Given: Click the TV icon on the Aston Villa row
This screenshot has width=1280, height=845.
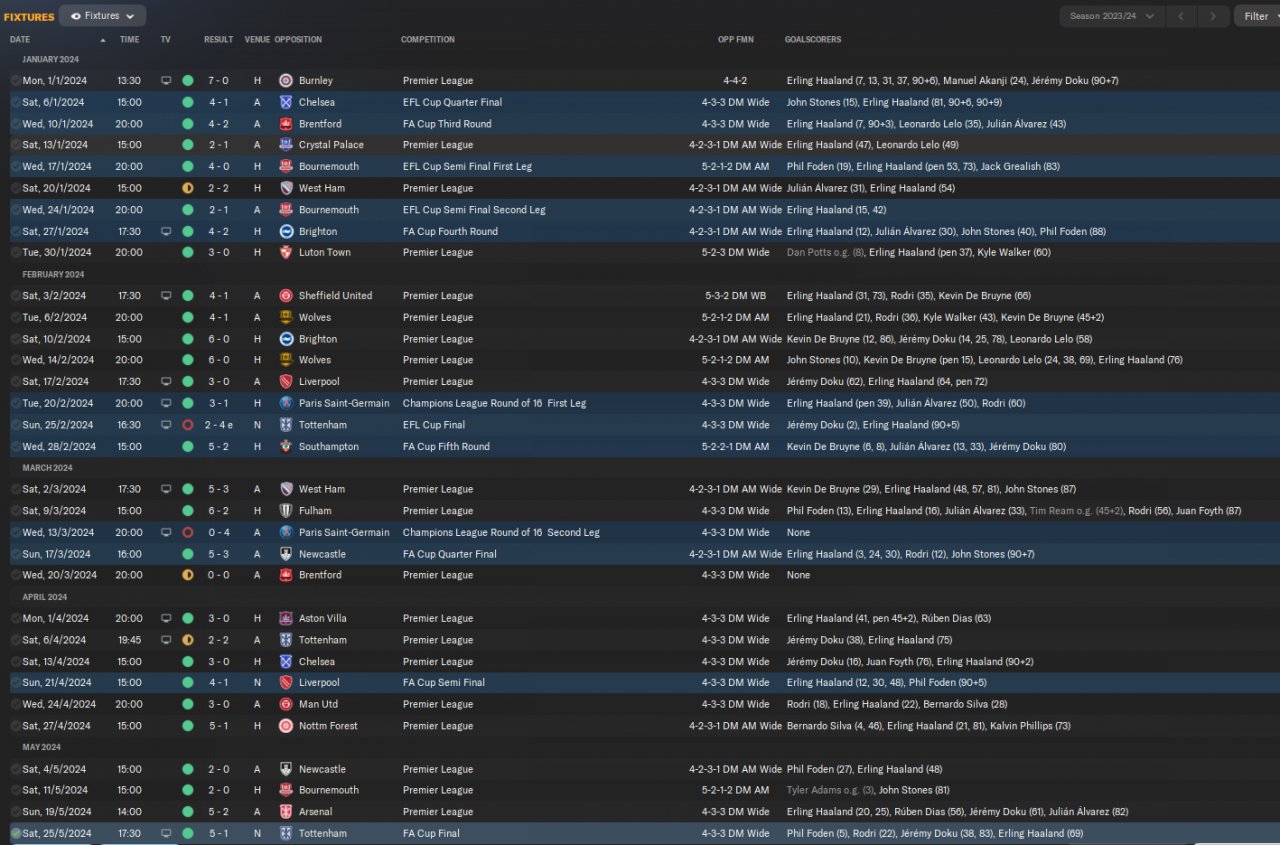Looking at the screenshot, I should pos(166,619).
